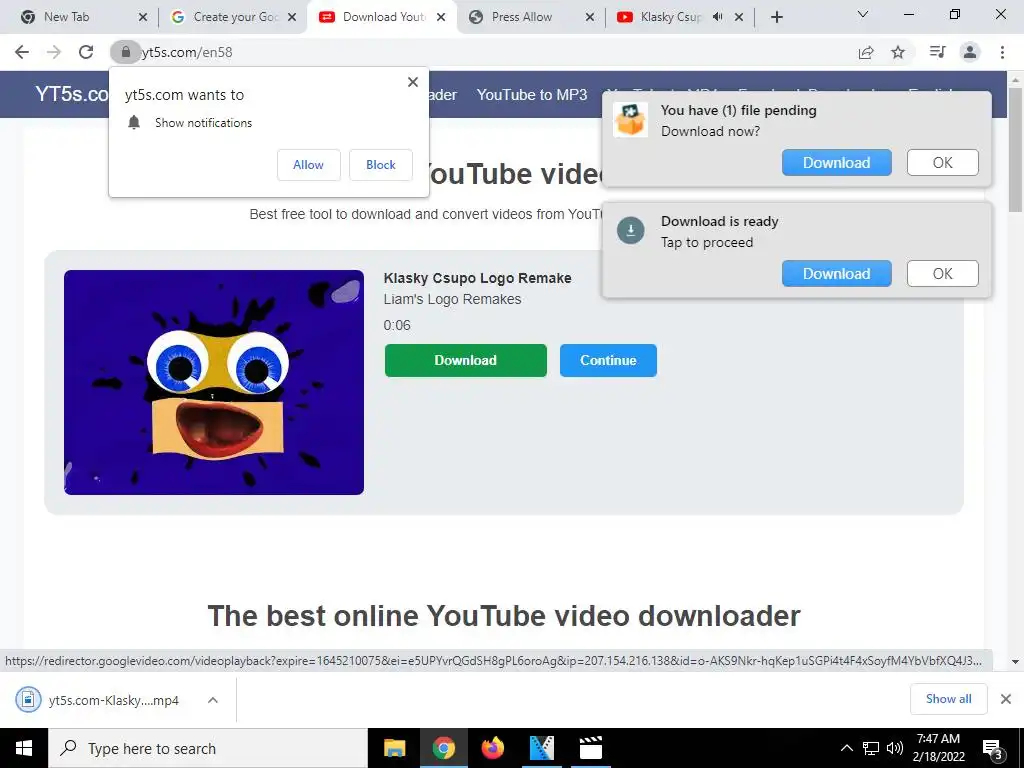1024x768 pixels.
Task: Bookmark this page with the star icon
Action: coord(898,52)
